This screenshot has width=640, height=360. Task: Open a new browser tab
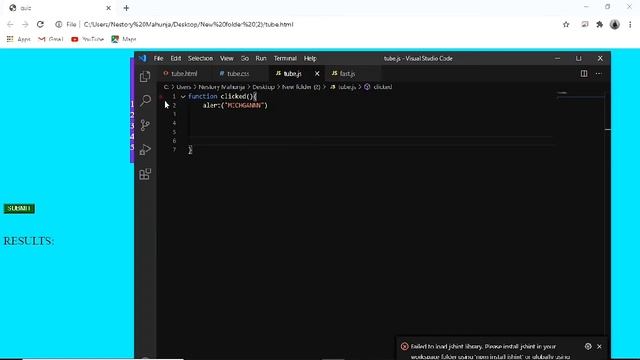126,8
